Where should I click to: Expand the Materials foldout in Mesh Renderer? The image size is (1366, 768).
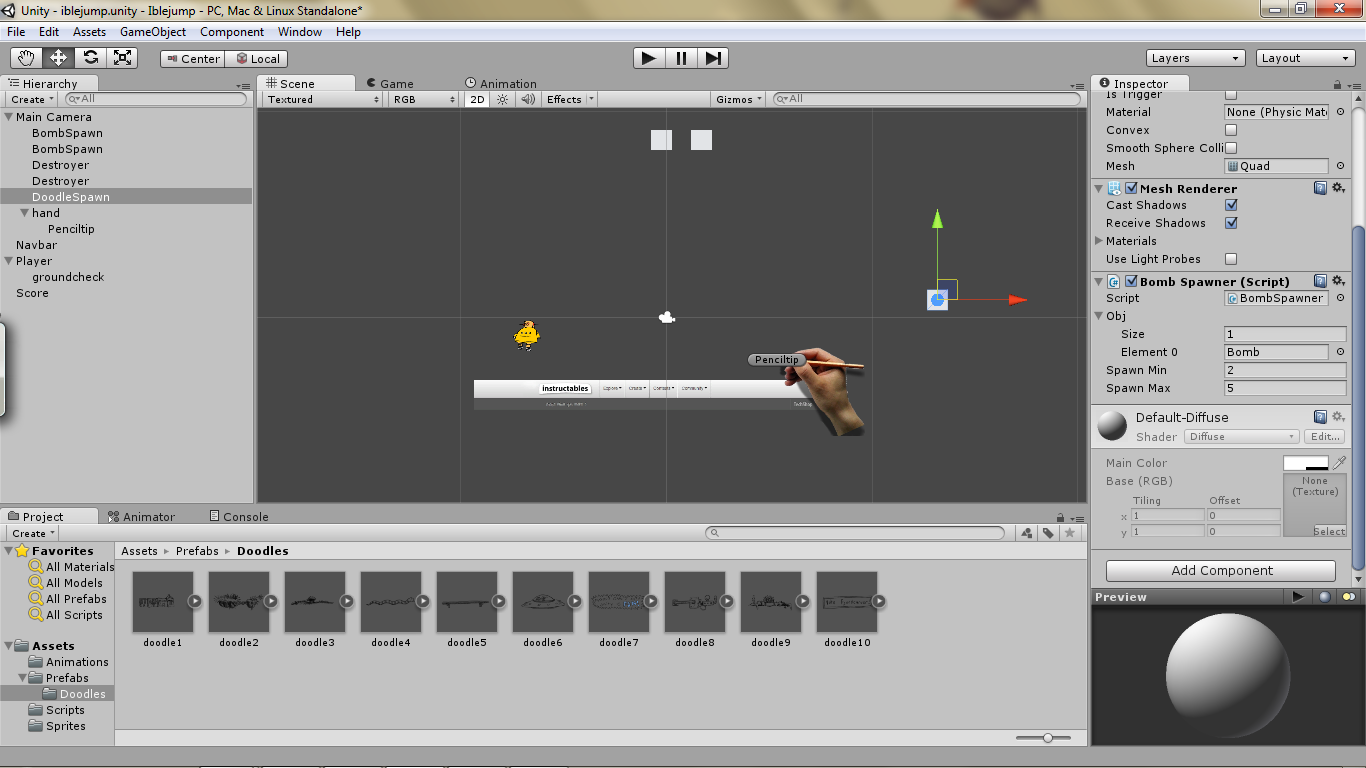1099,241
